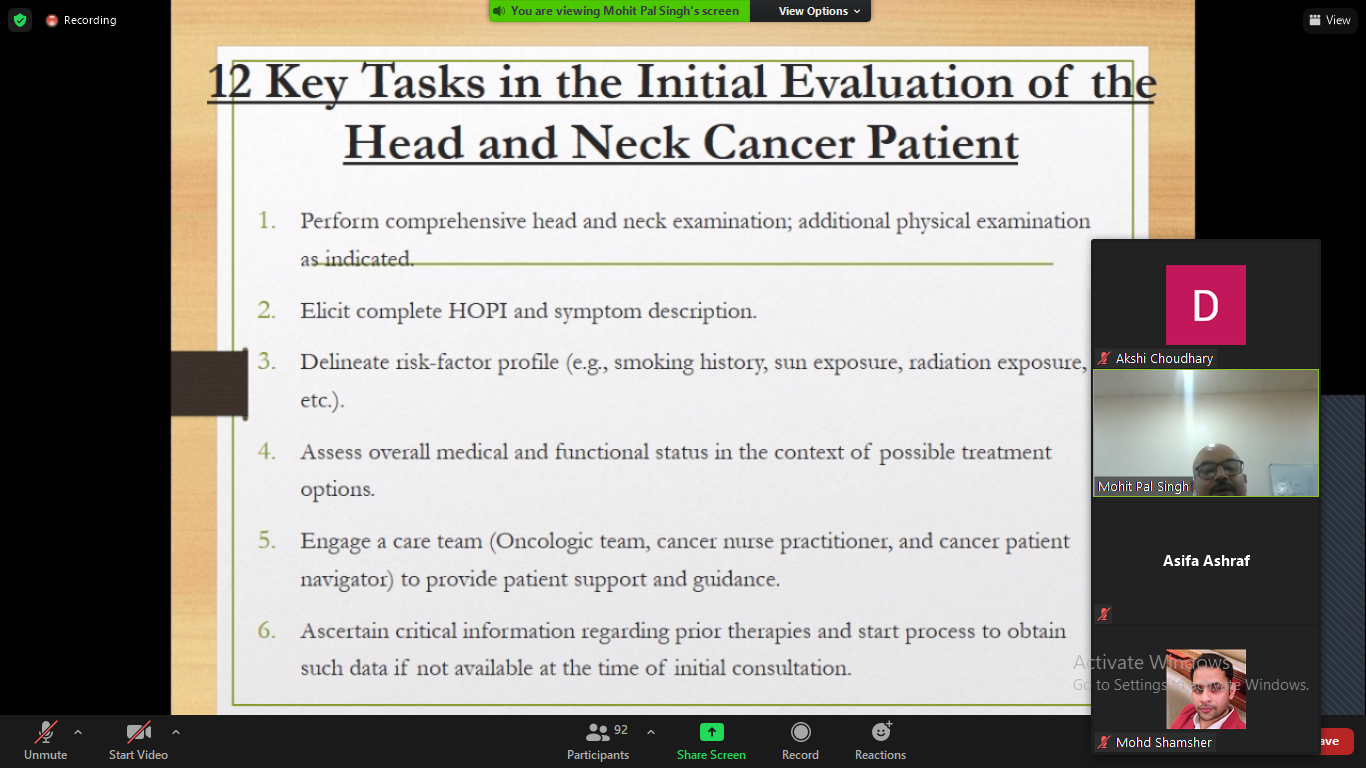Image resolution: width=1366 pixels, height=768 pixels.
Task: Click the red Recording indicator
Action: 81,20
